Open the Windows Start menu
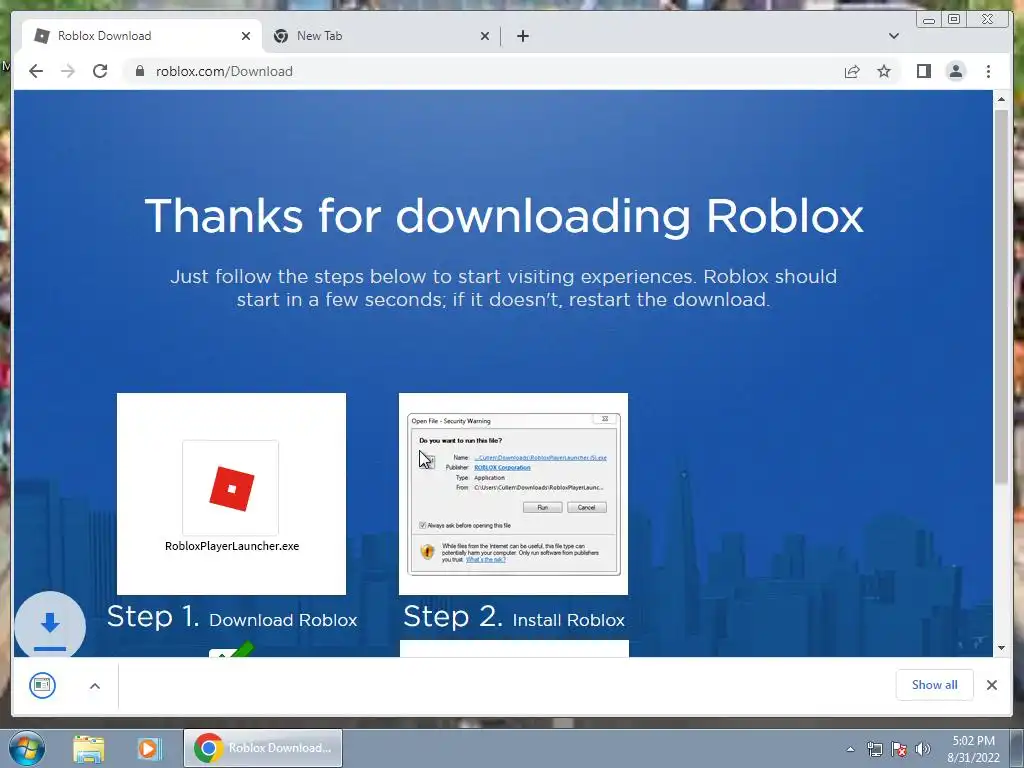The height and width of the screenshot is (768, 1024). (26, 748)
